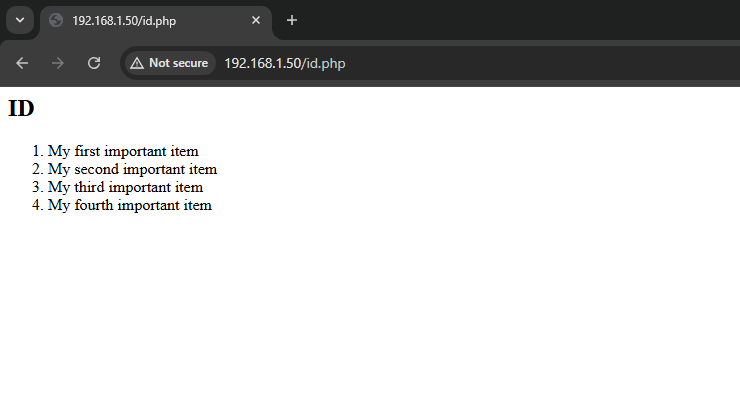
Task: Click the empty space in the address bar
Action: [x=543, y=63]
